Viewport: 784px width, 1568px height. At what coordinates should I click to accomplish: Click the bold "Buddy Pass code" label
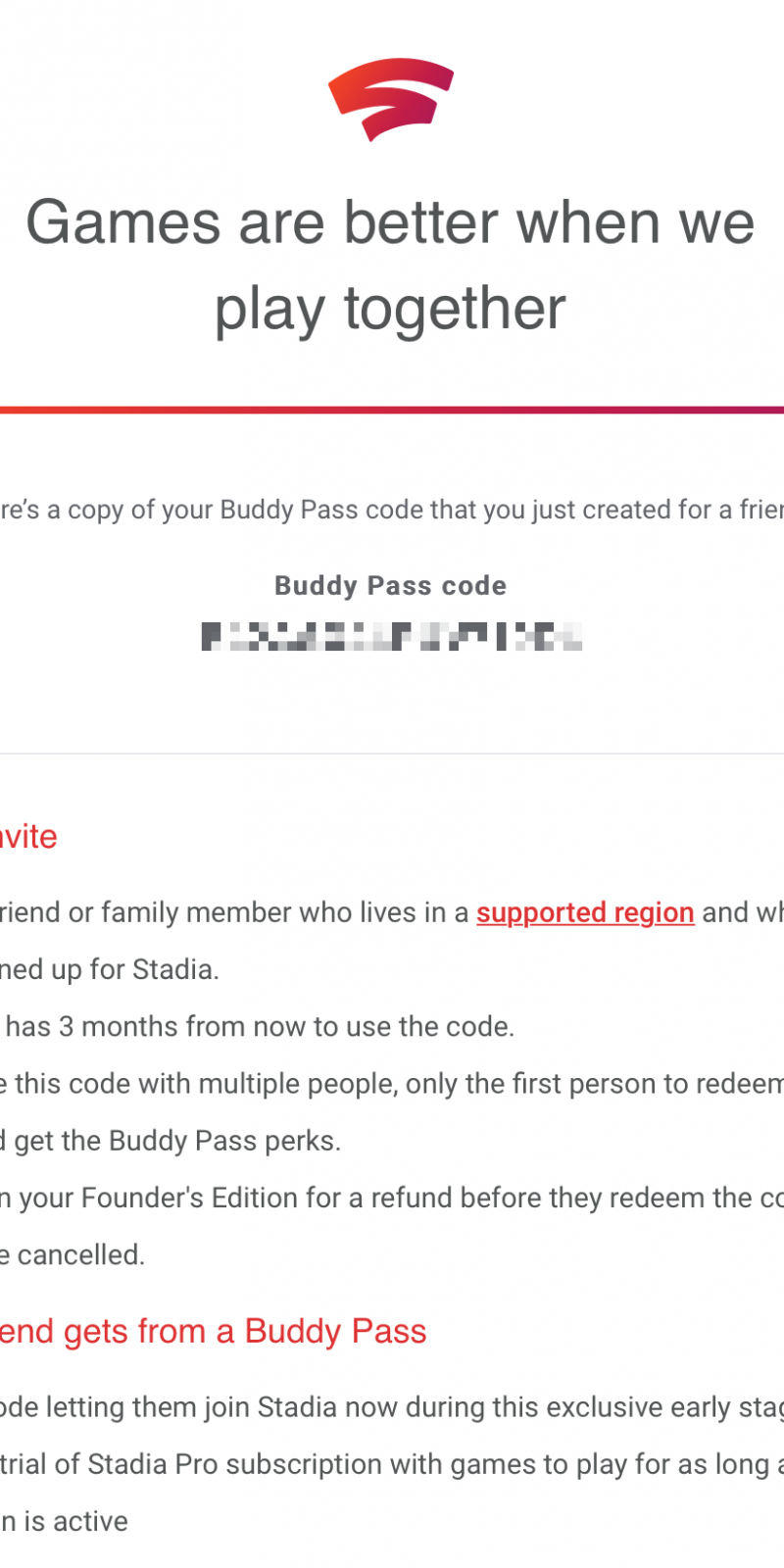pyautogui.click(x=390, y=586)
